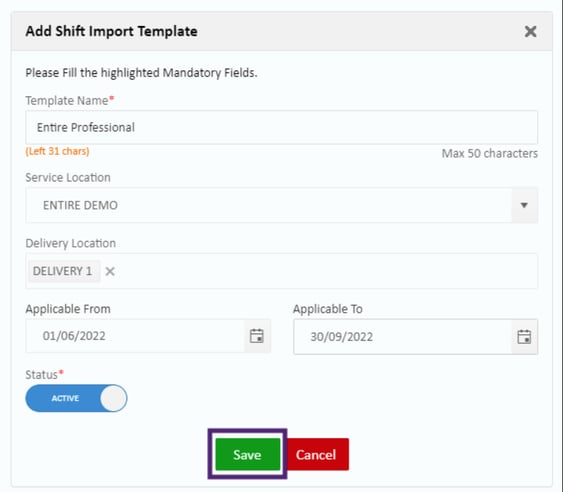Click the white knob of the Status switch
The width and height of the screenshot is (563, 492).
pos(113,398)
